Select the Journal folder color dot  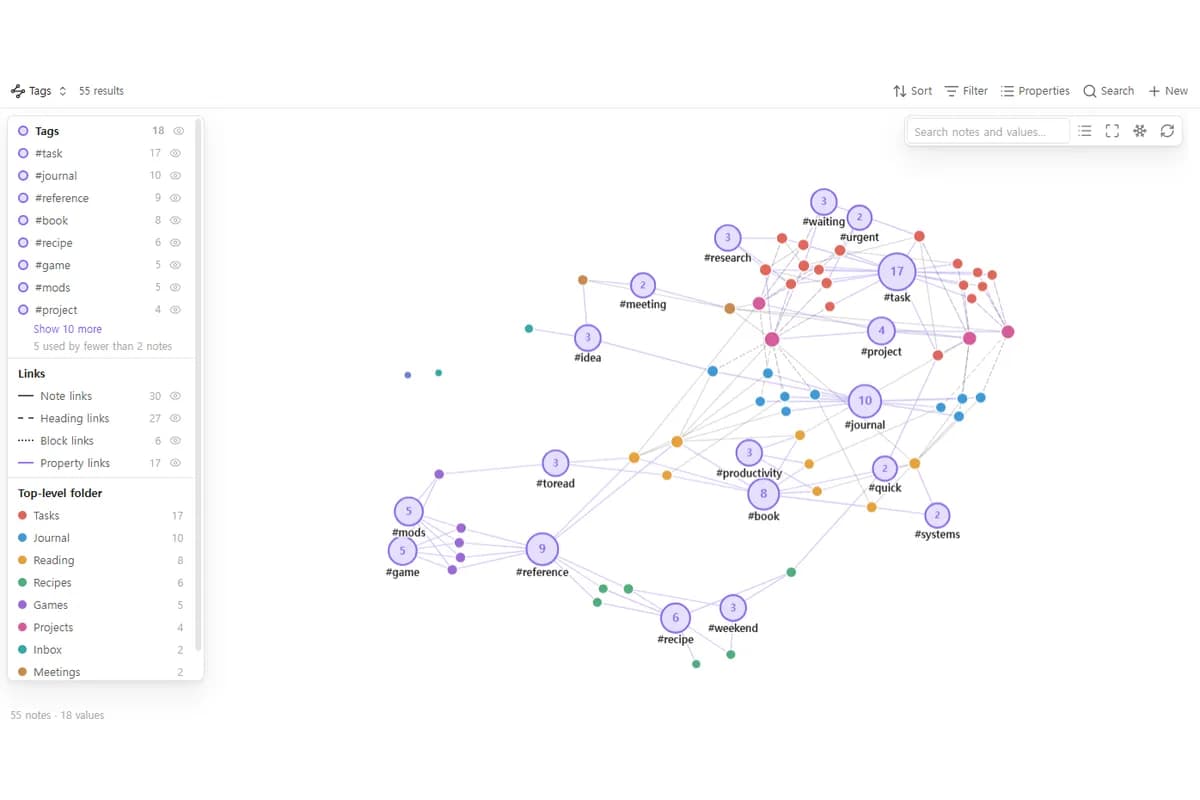(x=23, y=538)
